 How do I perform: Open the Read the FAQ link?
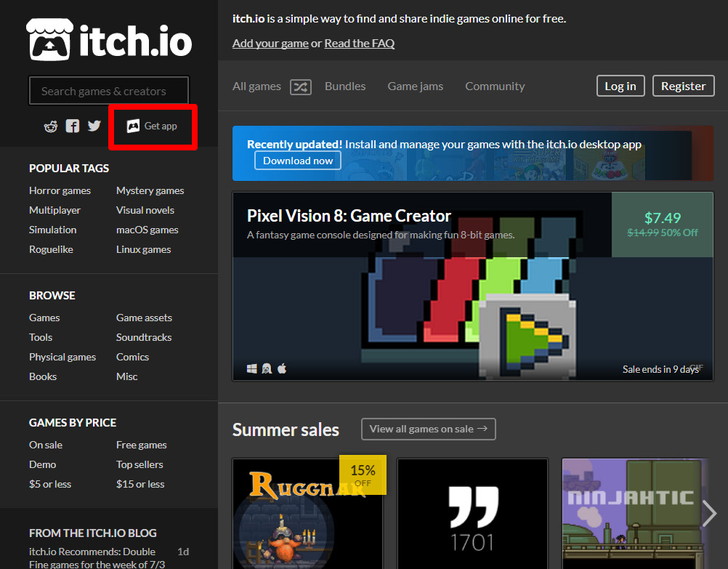point(359,43)
